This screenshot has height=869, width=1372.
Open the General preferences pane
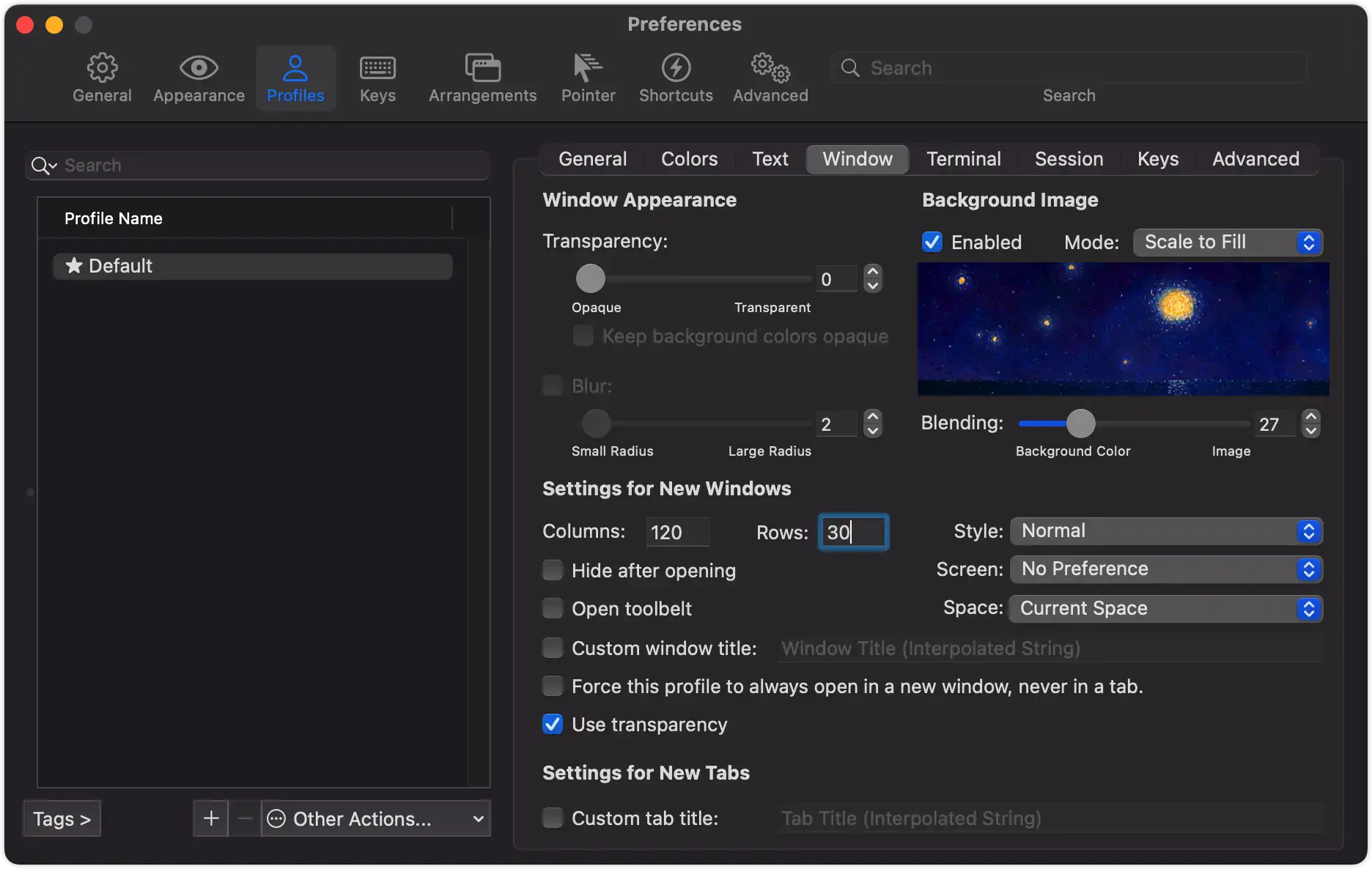tap(102, 78)
